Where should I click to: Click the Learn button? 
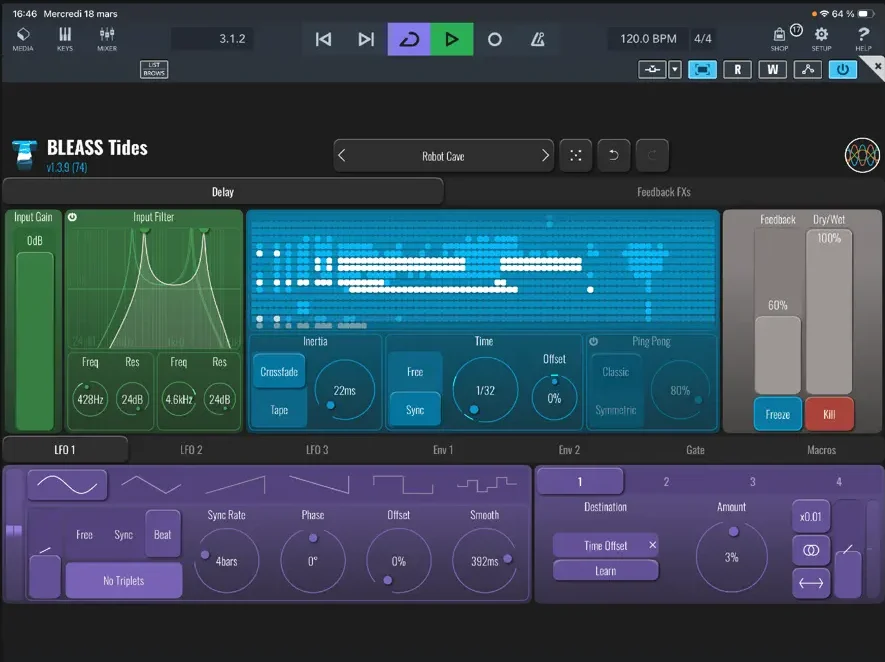point(606,571)
